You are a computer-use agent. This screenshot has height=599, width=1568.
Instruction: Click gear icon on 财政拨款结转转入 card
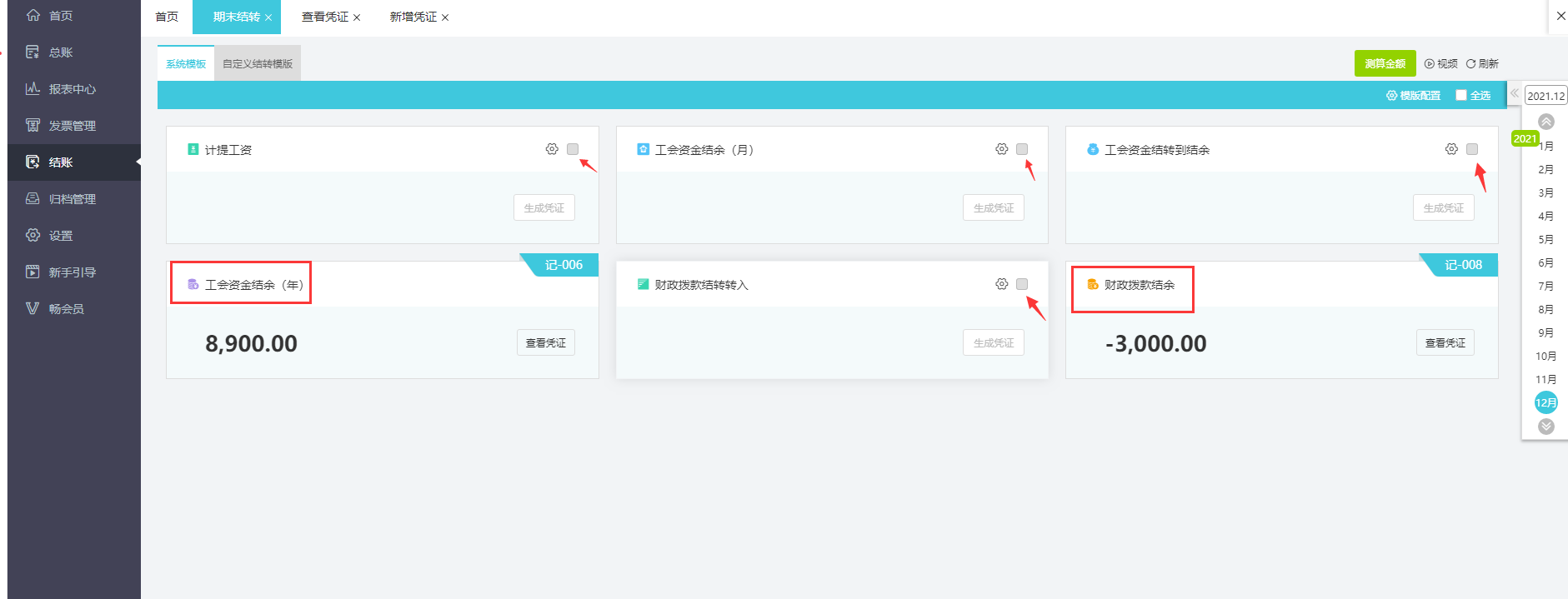[1001, 284]
